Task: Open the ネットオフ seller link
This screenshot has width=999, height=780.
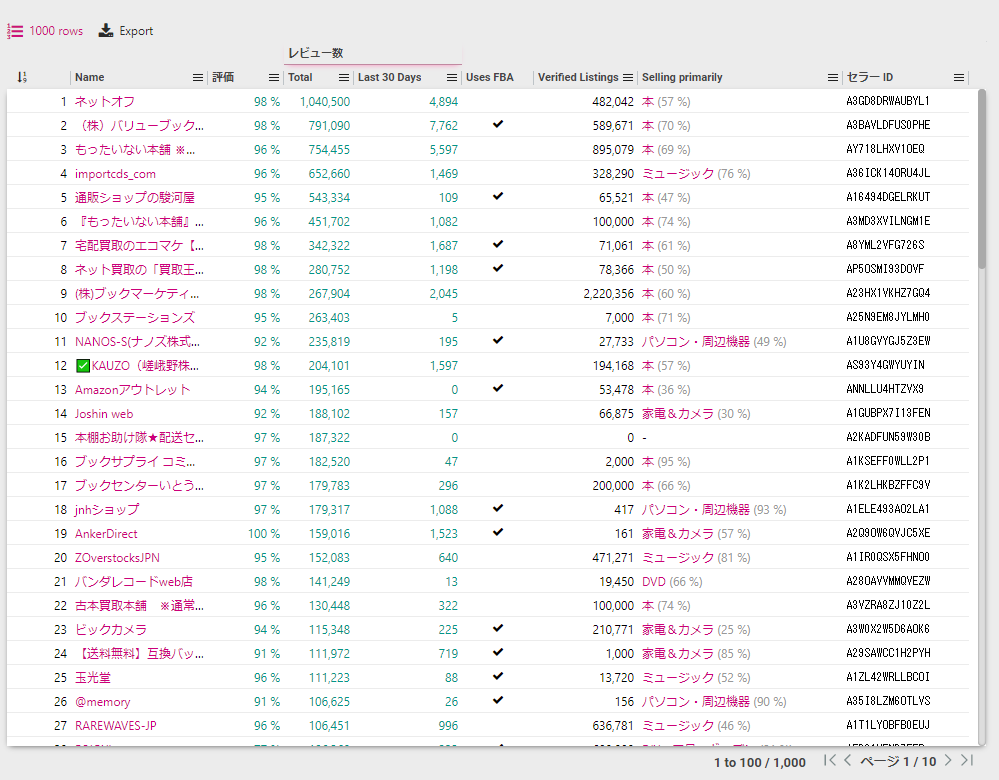Action: [x=104, y=102]
